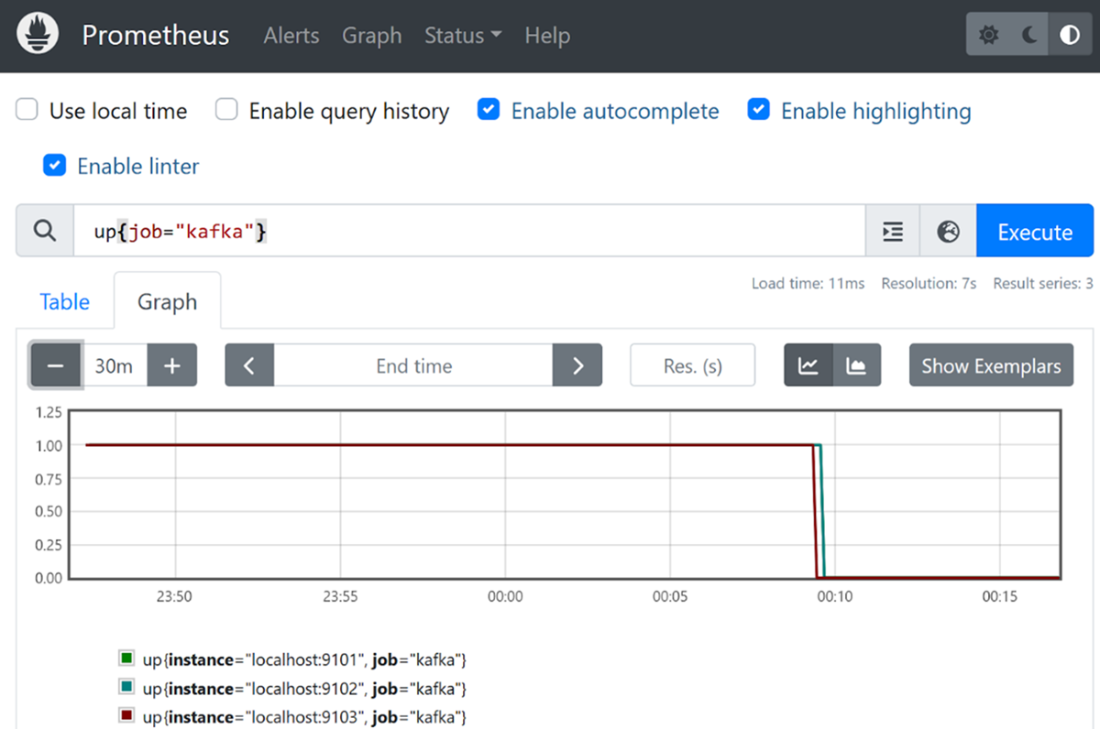Click the 'Resolution: 7s' text
The width and height of the screenshot is (1100, 729).
929,283
